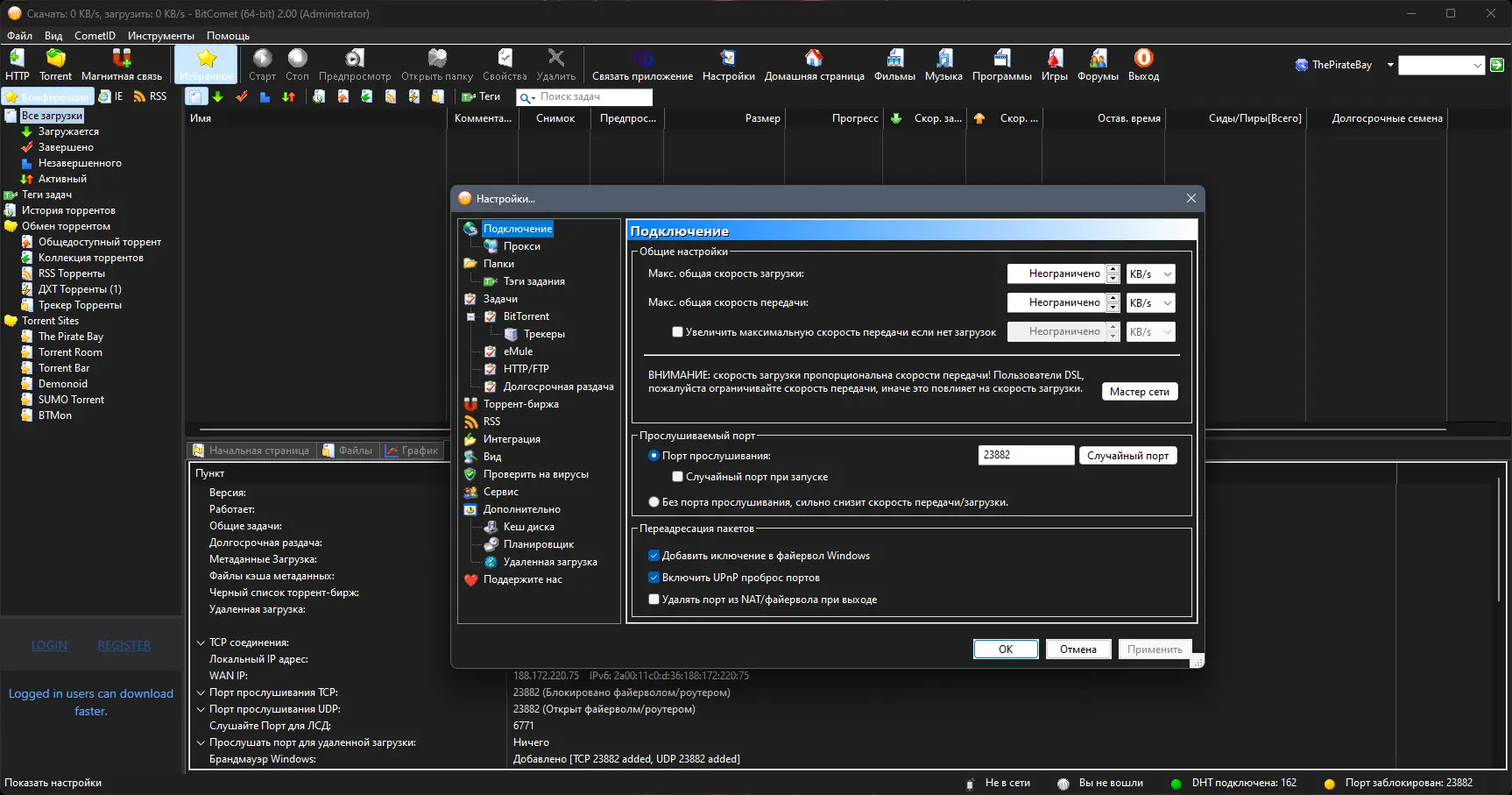This screenshot has height=795, width=1512.
Task: Click the green go arrow beside search box
Action: tap(1497, 65)
